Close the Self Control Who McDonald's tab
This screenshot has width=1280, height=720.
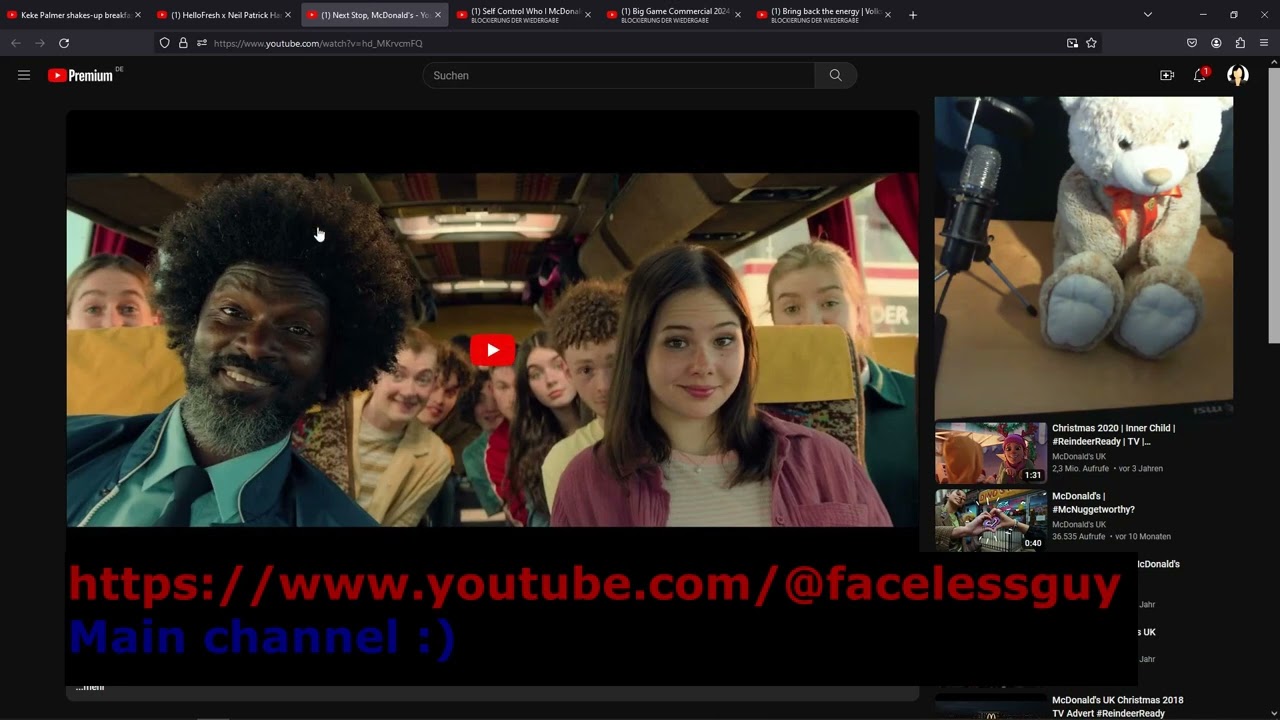pos(588,15)
